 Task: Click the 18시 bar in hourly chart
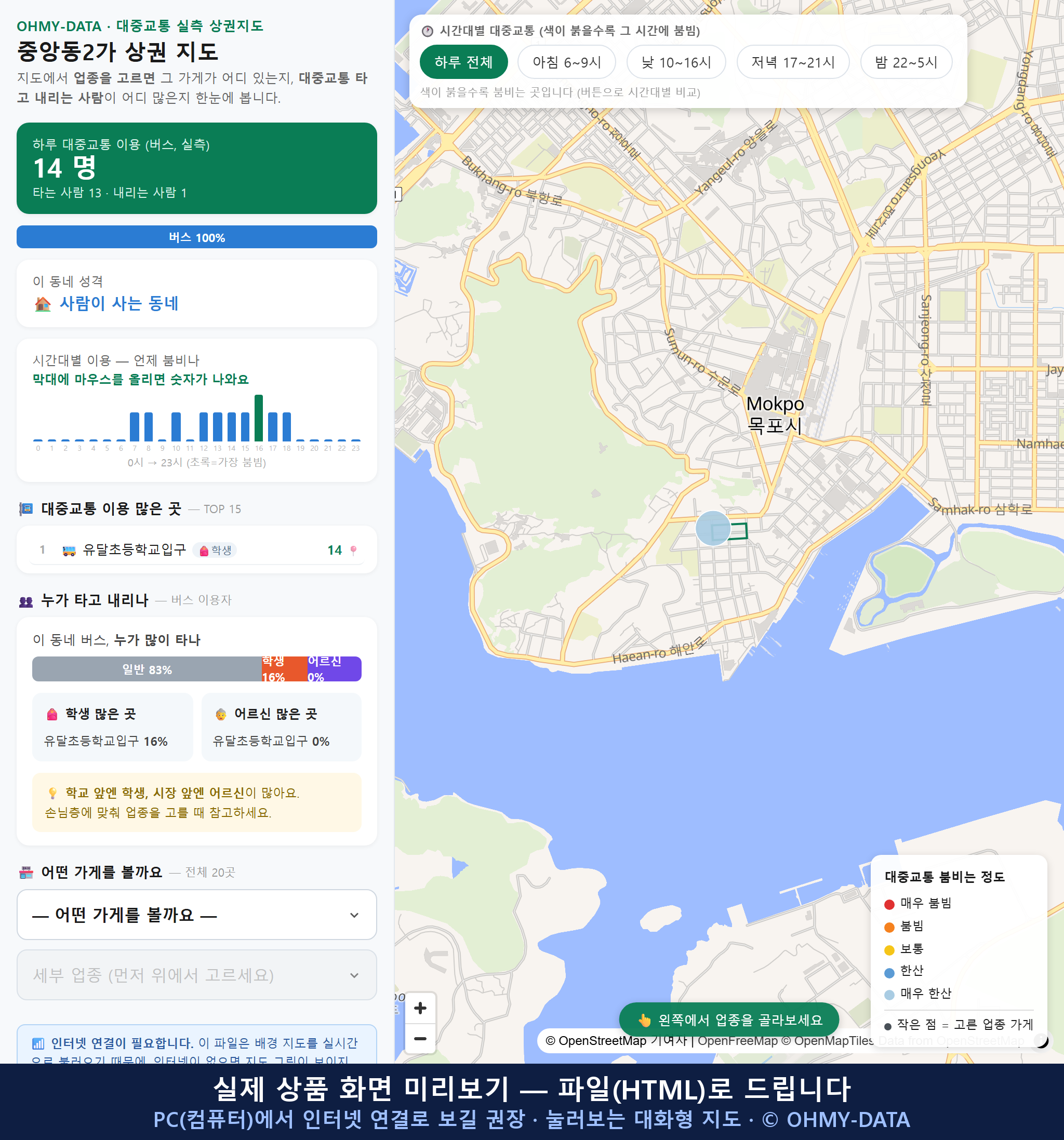[x=287, y=426]
